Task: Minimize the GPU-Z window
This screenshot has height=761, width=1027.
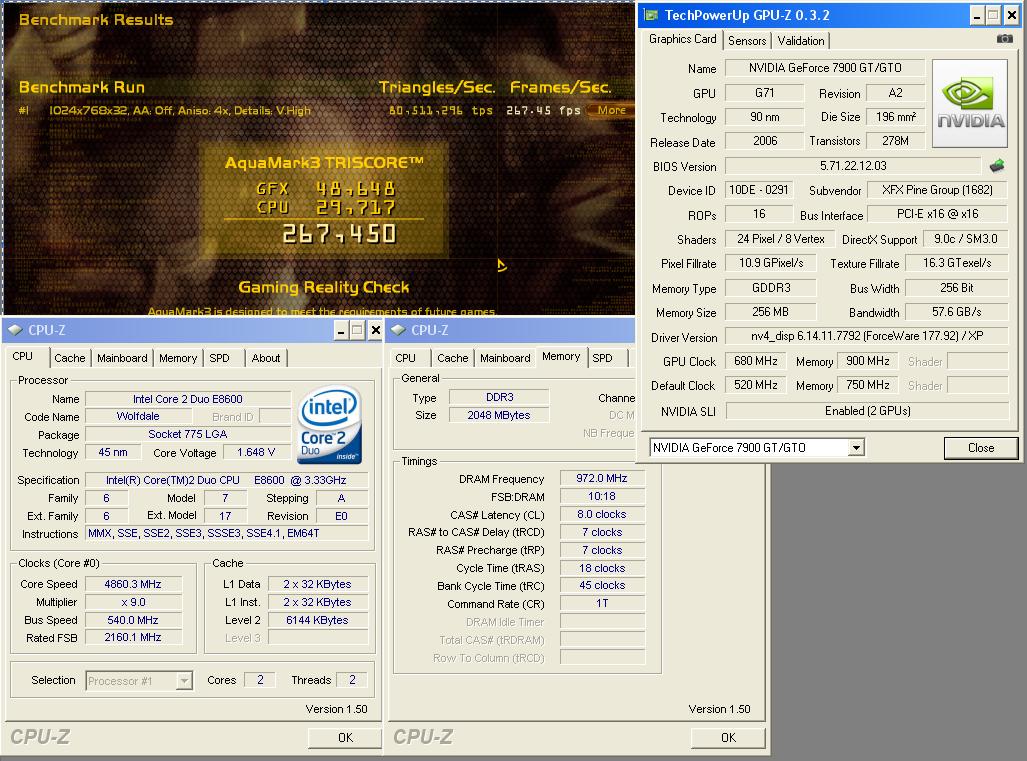Action: pyautogui.click(x=977, y=15)
